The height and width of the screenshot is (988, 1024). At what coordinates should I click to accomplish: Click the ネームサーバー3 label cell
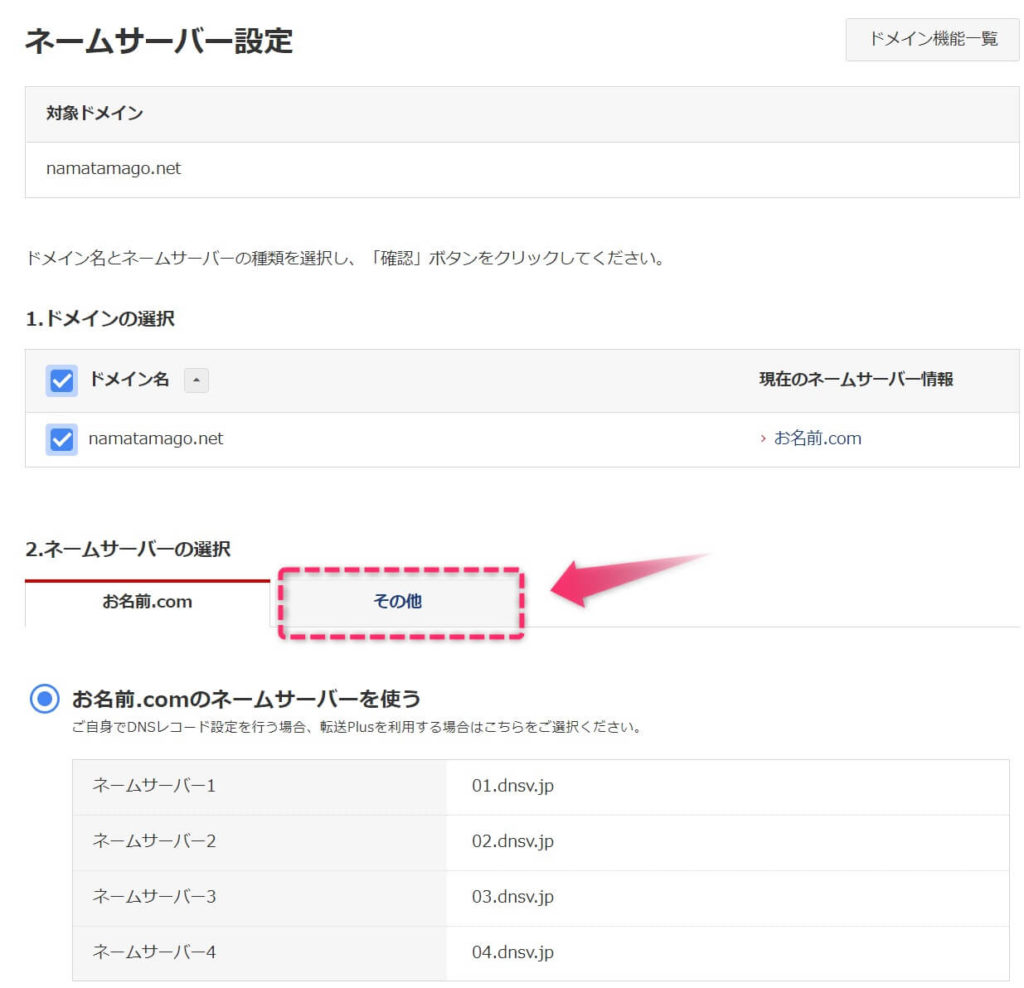tap(259, 897)
